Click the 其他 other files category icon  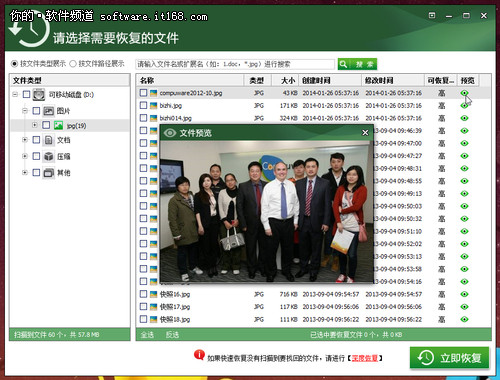pos(49,173)
